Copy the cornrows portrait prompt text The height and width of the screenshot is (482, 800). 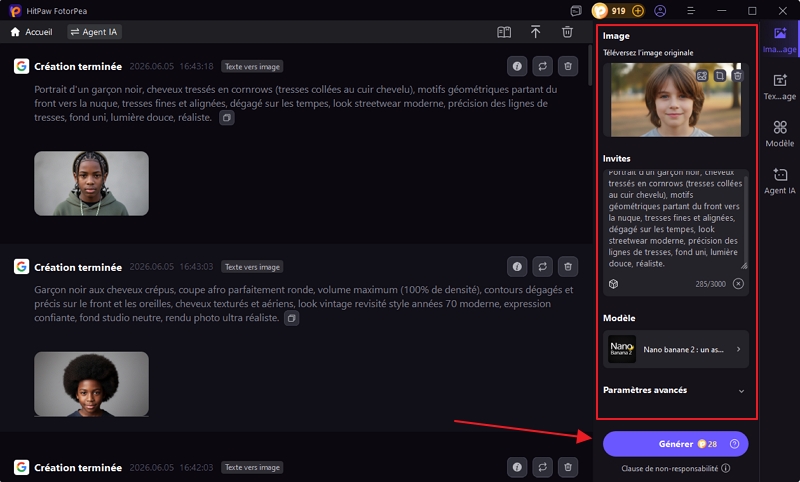pyautogui.click(x=227, y=118)
